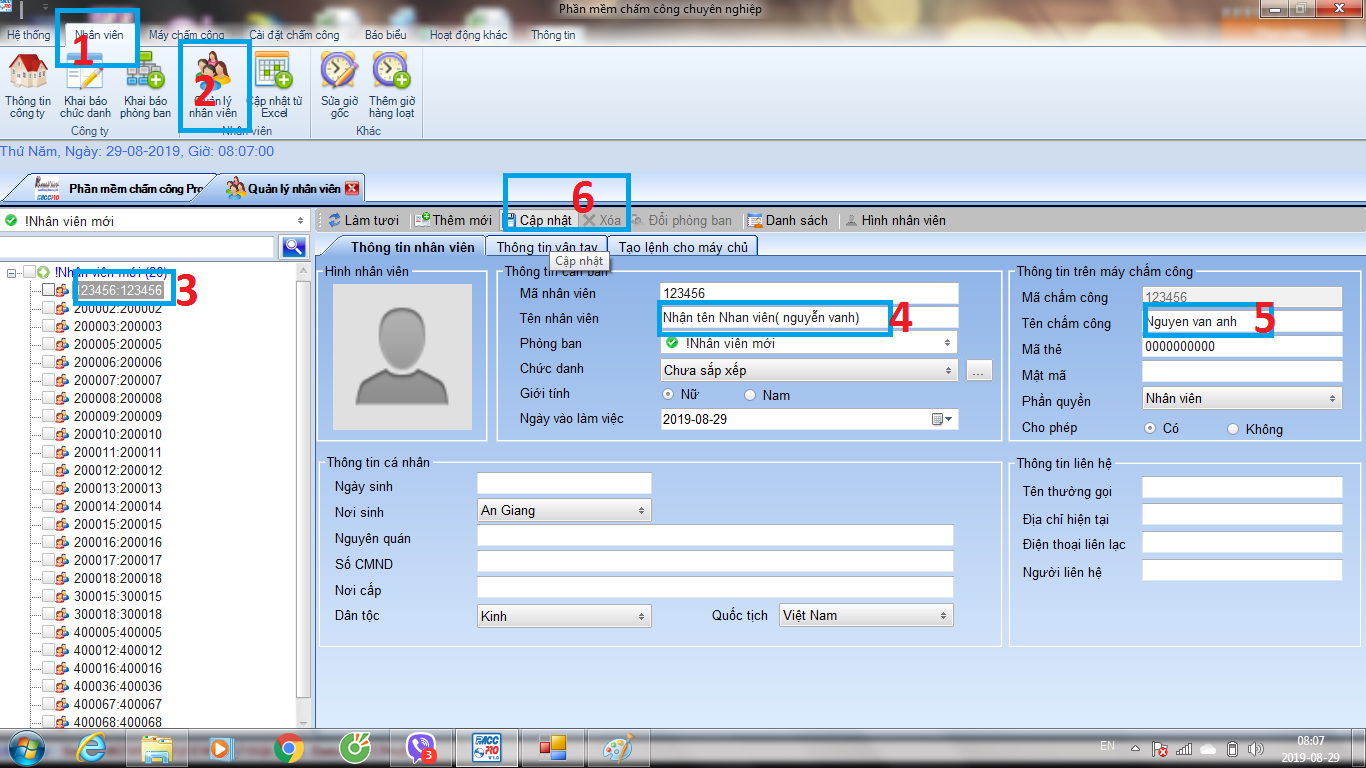1366x768 pixels.
Task: Select Không for the Cho phép option
Action: coord(1233,429)
